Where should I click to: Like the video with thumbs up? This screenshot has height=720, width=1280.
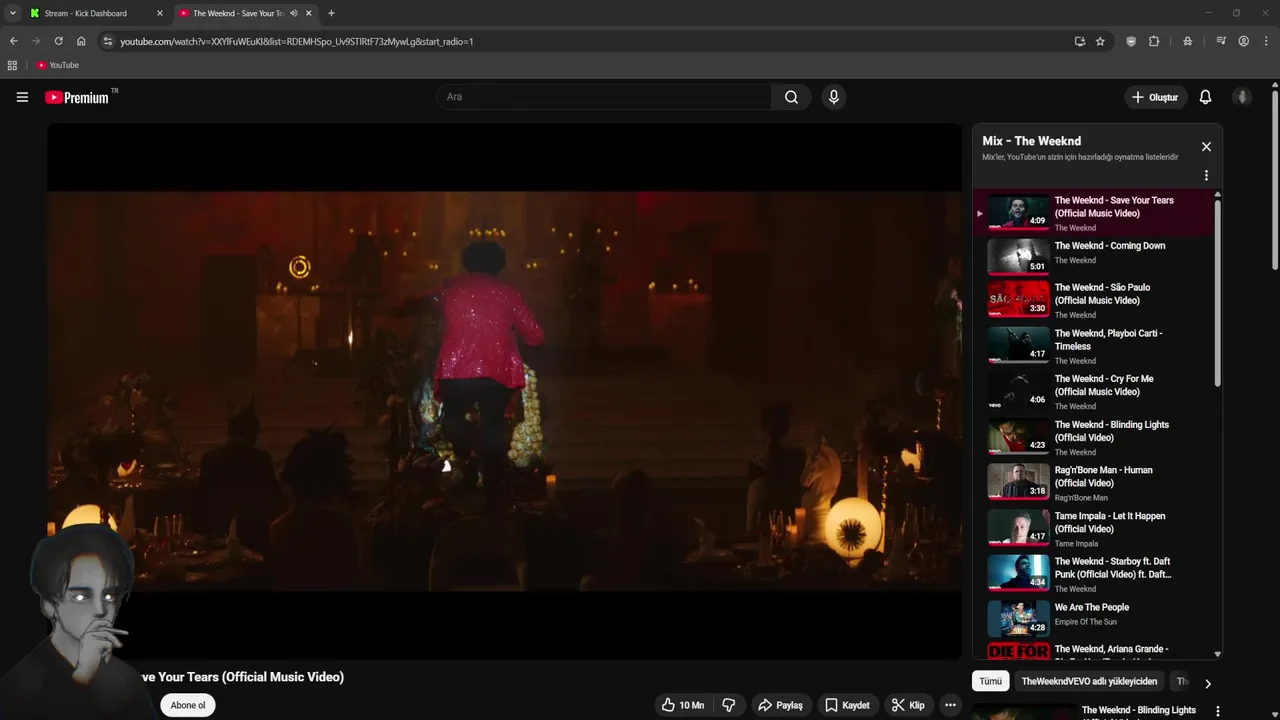point(682,705)
